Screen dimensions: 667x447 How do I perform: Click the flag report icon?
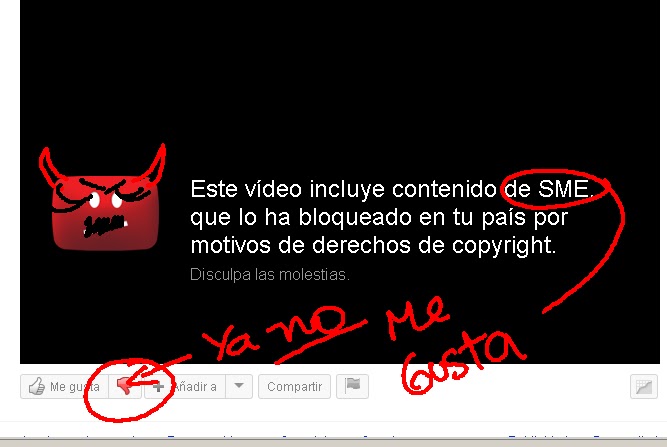[x=352, y=387]
